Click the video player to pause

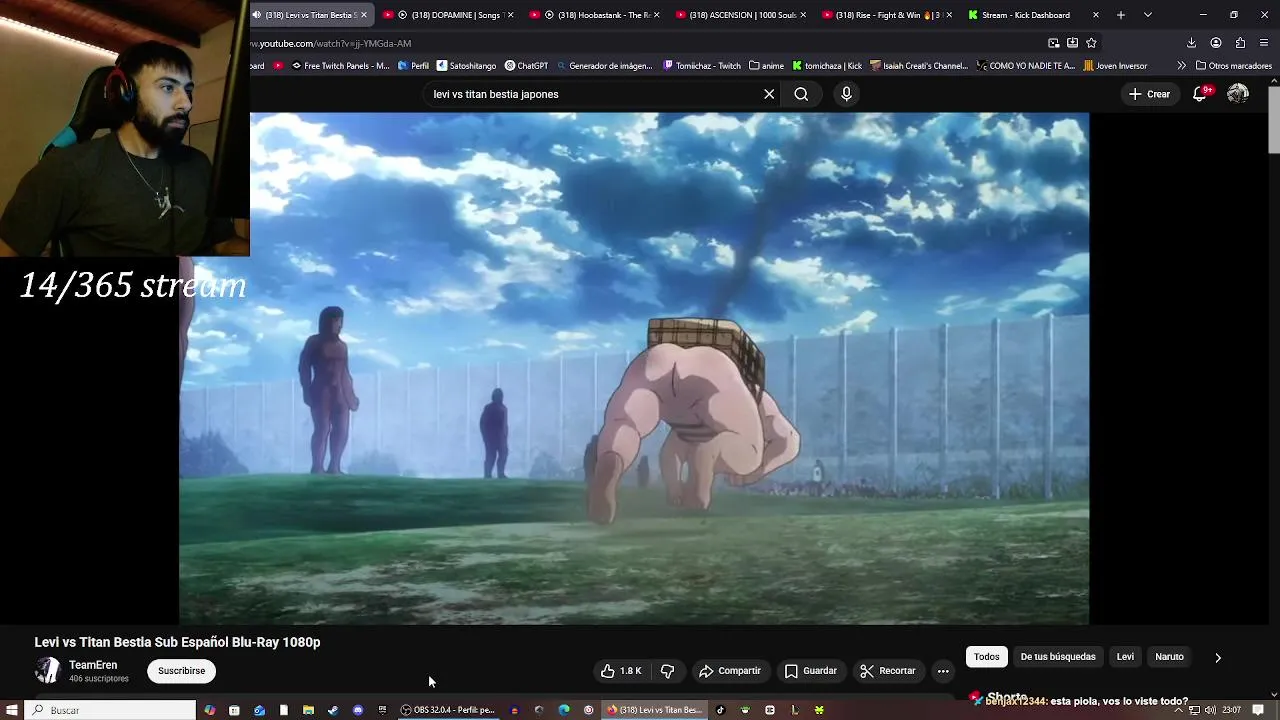click(634, 369)
